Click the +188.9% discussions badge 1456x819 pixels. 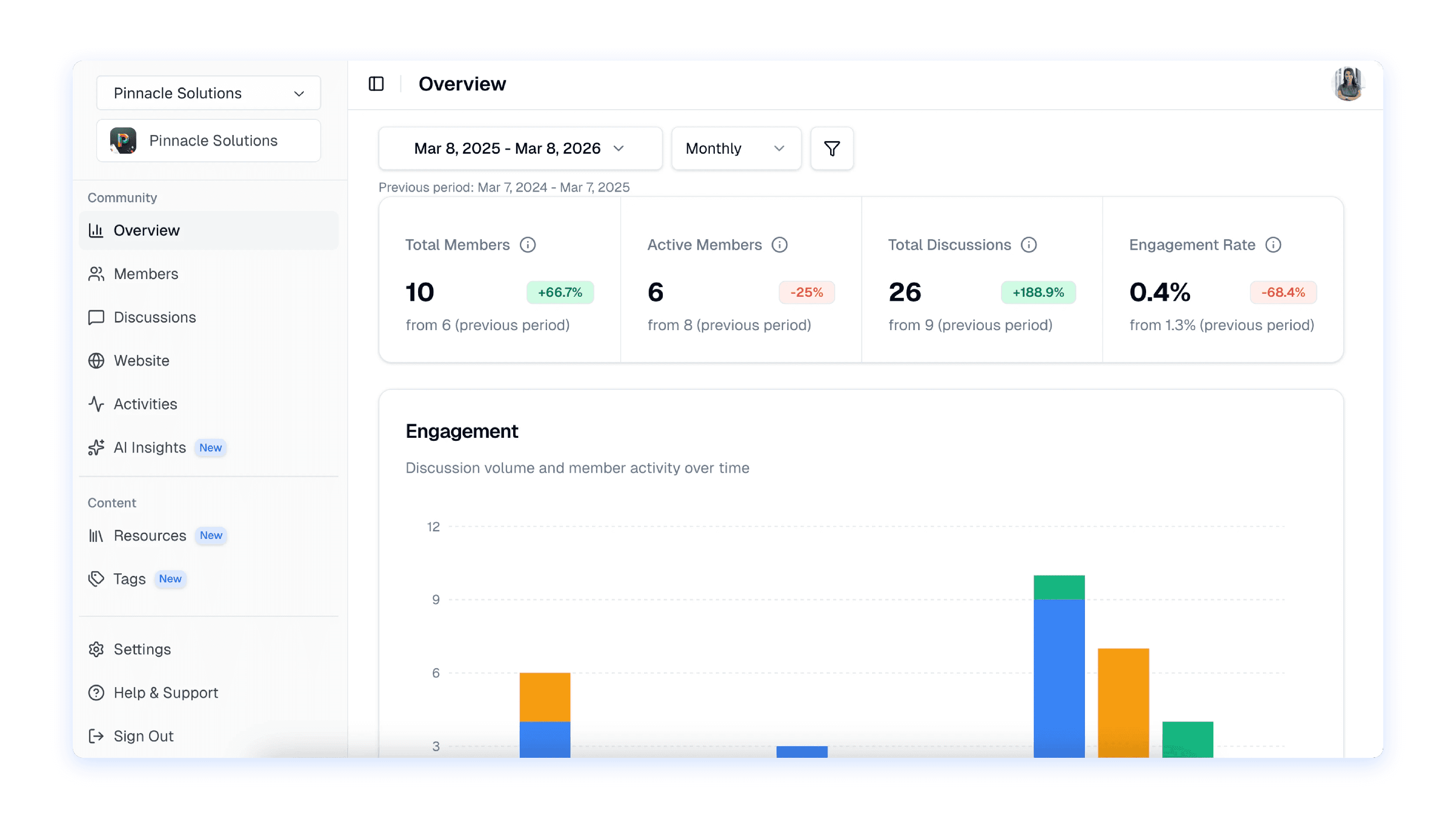click(1038, 292)
